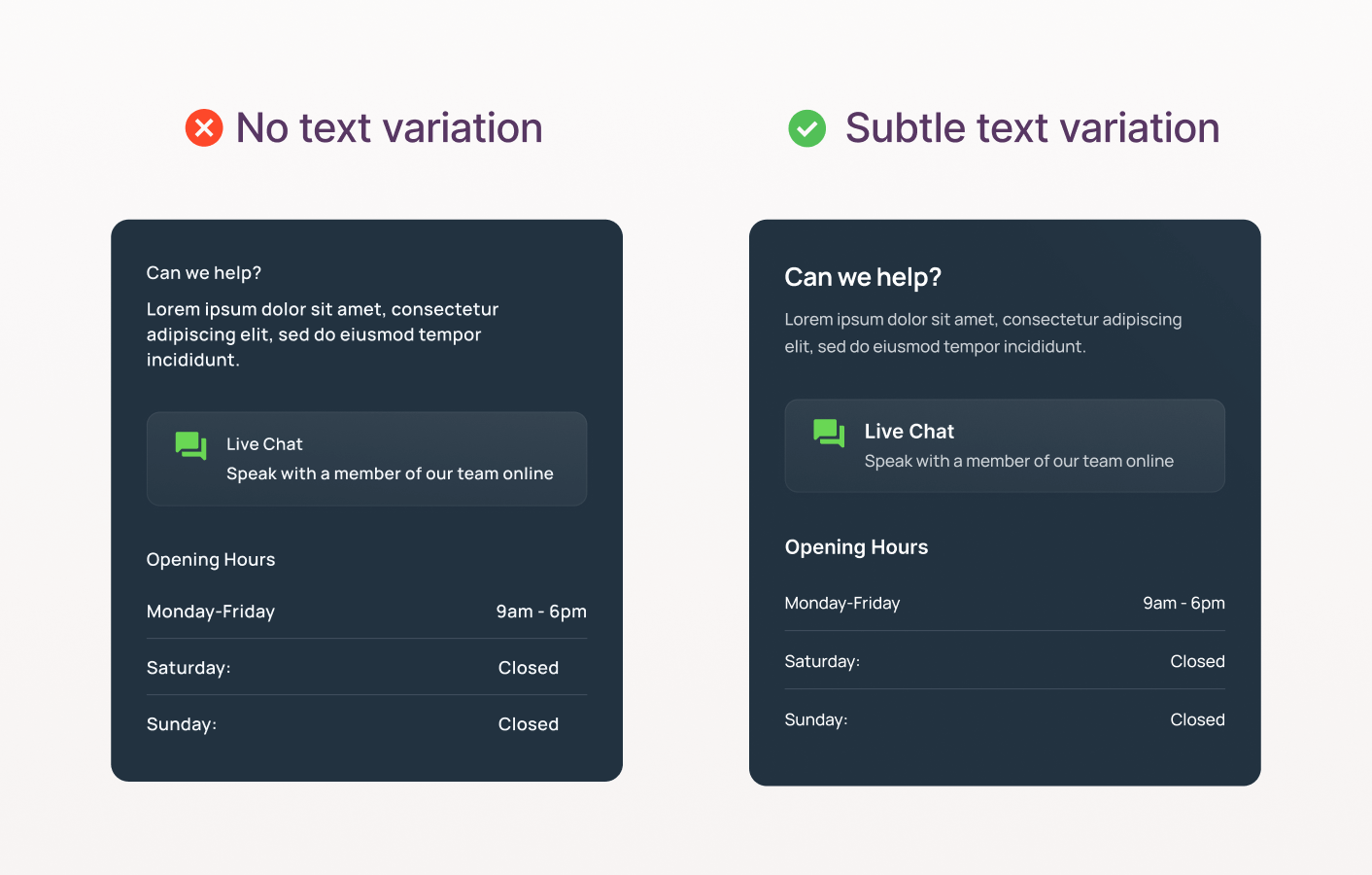
Task: Click the bold 'Opening Hours' heading
Action: pyautogui.click(x=856, y=547)
